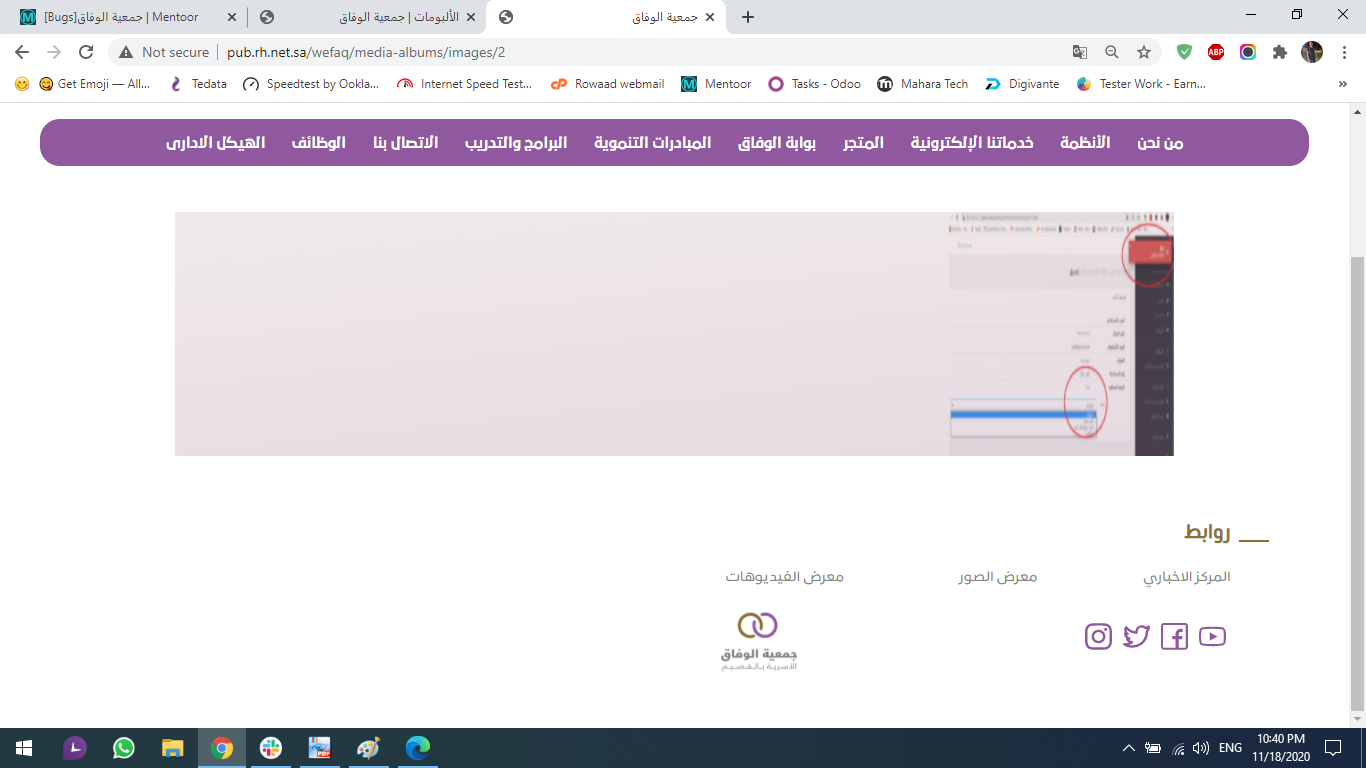The image size is (1366, 768).
Task: Select الوظائف in the navigation bar
Action: 318,143
